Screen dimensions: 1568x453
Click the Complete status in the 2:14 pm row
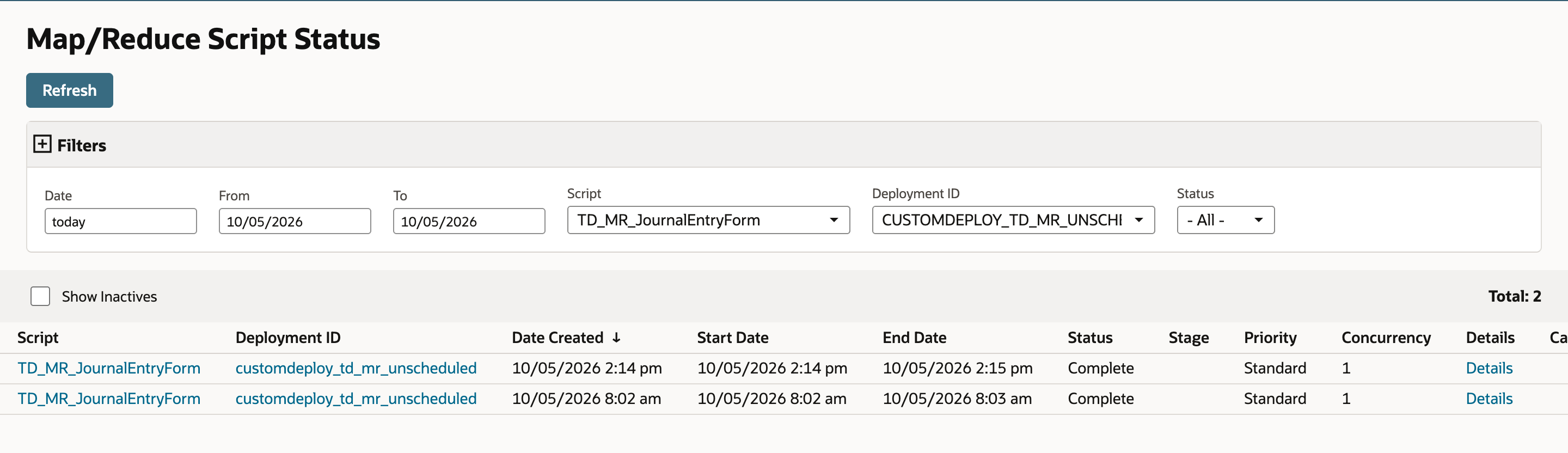pos(1100,369)
